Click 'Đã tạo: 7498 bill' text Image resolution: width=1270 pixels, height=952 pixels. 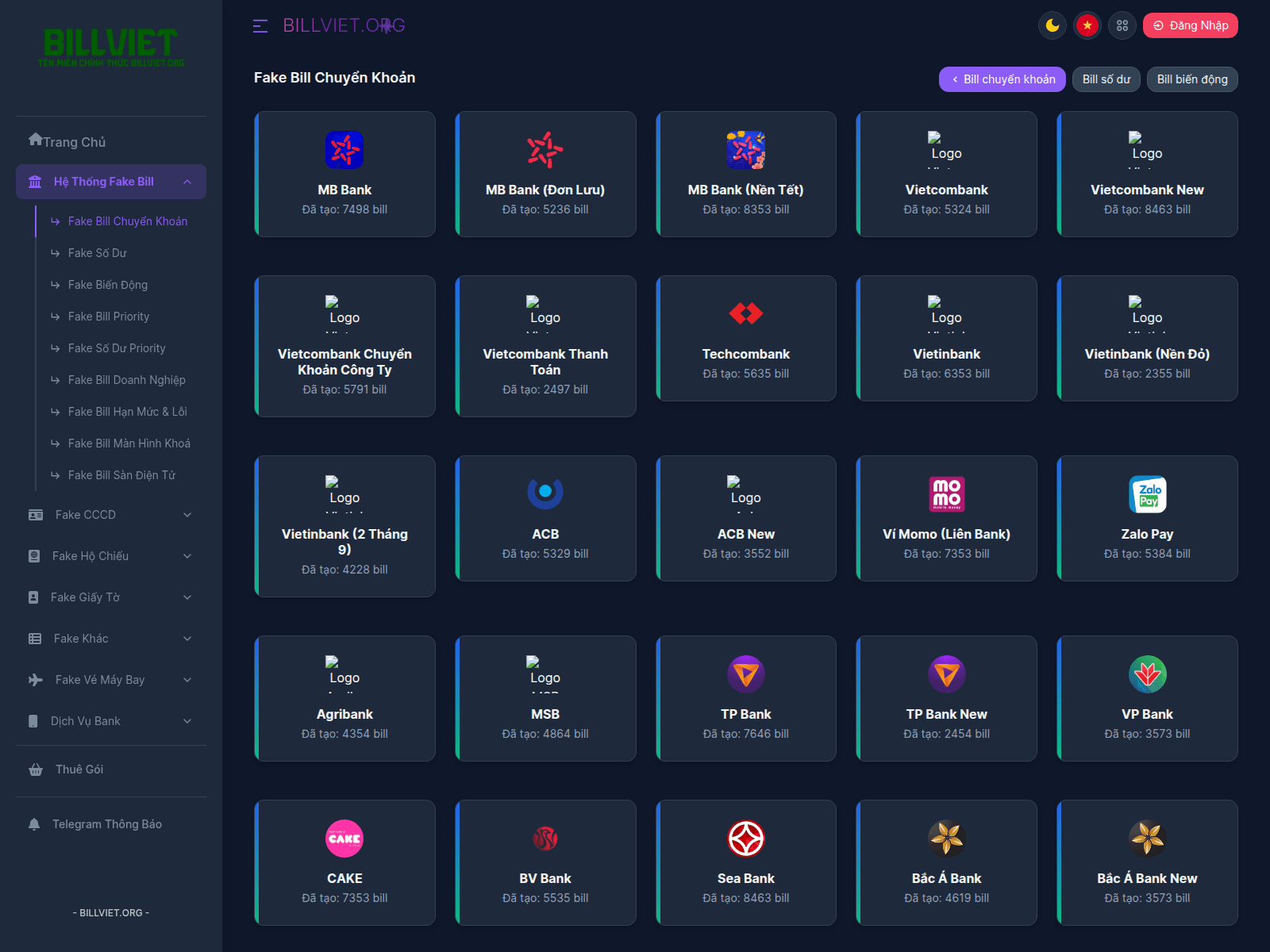(344, 209)
